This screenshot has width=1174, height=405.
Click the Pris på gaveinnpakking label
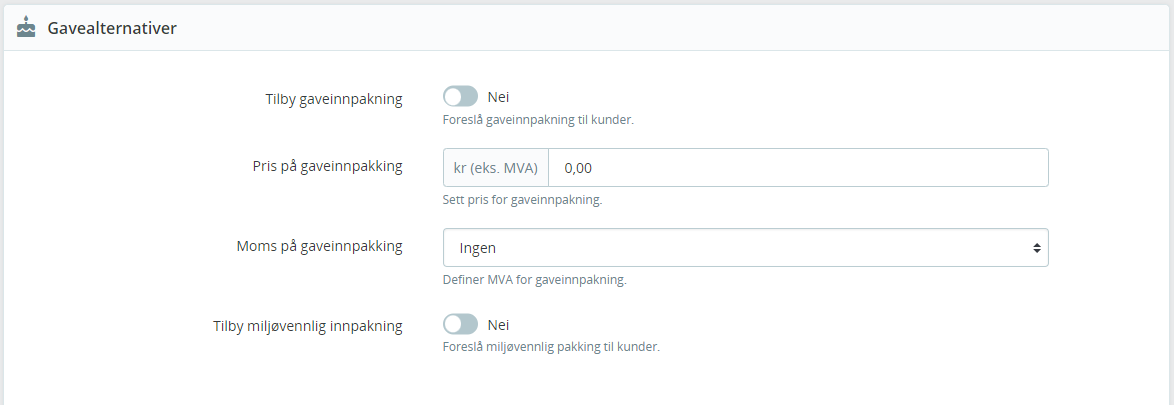pos(327,167)
